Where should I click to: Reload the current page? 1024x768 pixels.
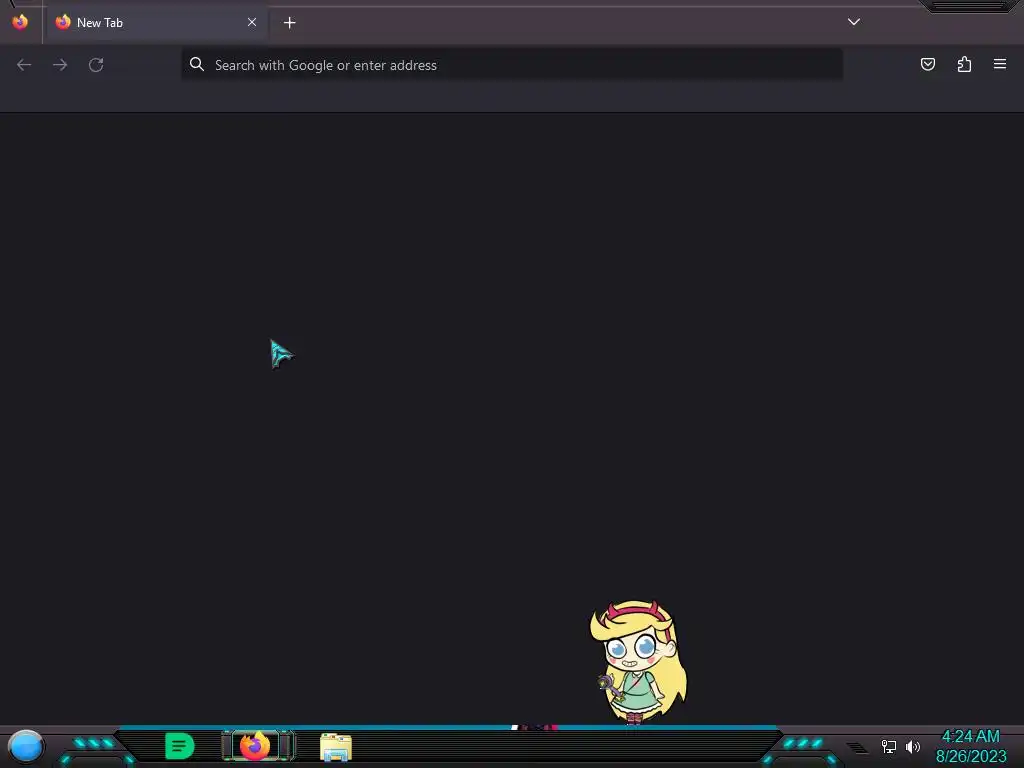pos(96,65)
